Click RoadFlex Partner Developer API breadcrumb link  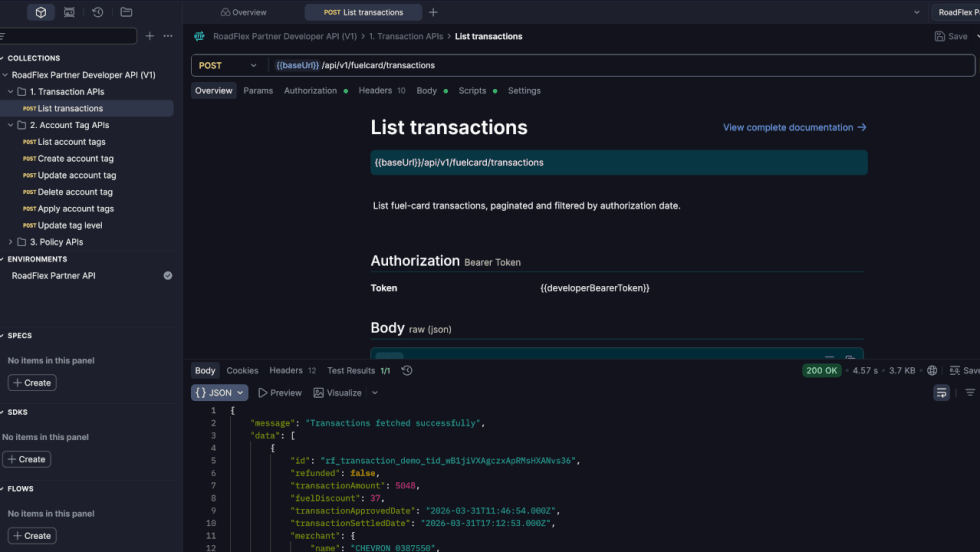[285, 36]
